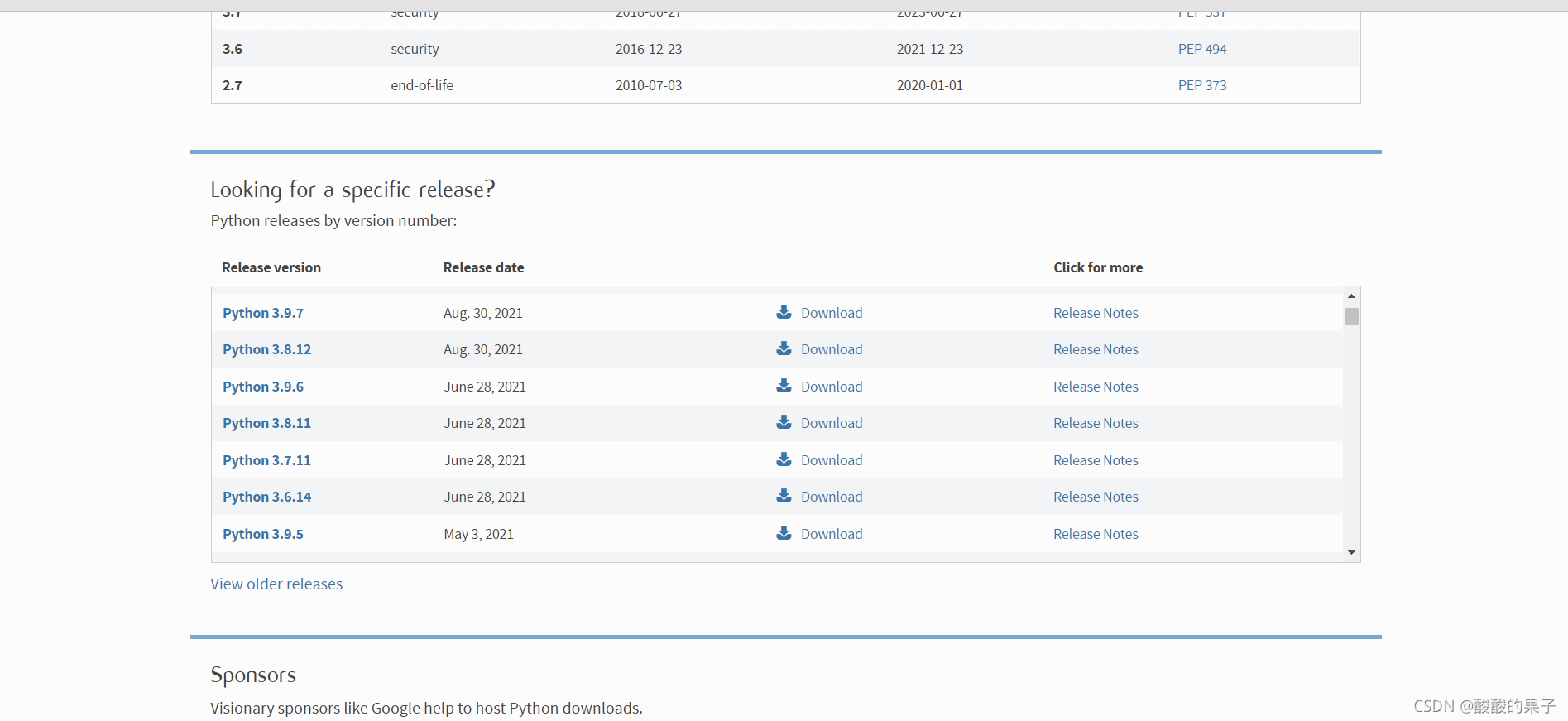Open View older releases link
The image size is (1568, 721).
coord(276,584)
